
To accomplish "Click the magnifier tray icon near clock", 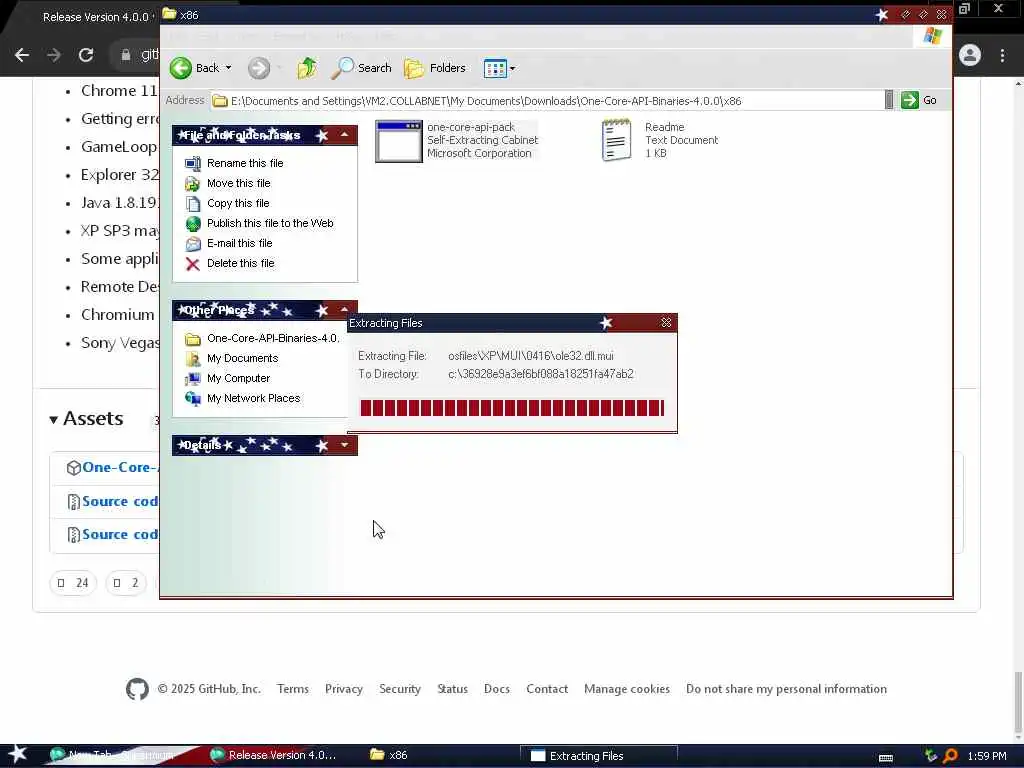I will pos(950,756).
